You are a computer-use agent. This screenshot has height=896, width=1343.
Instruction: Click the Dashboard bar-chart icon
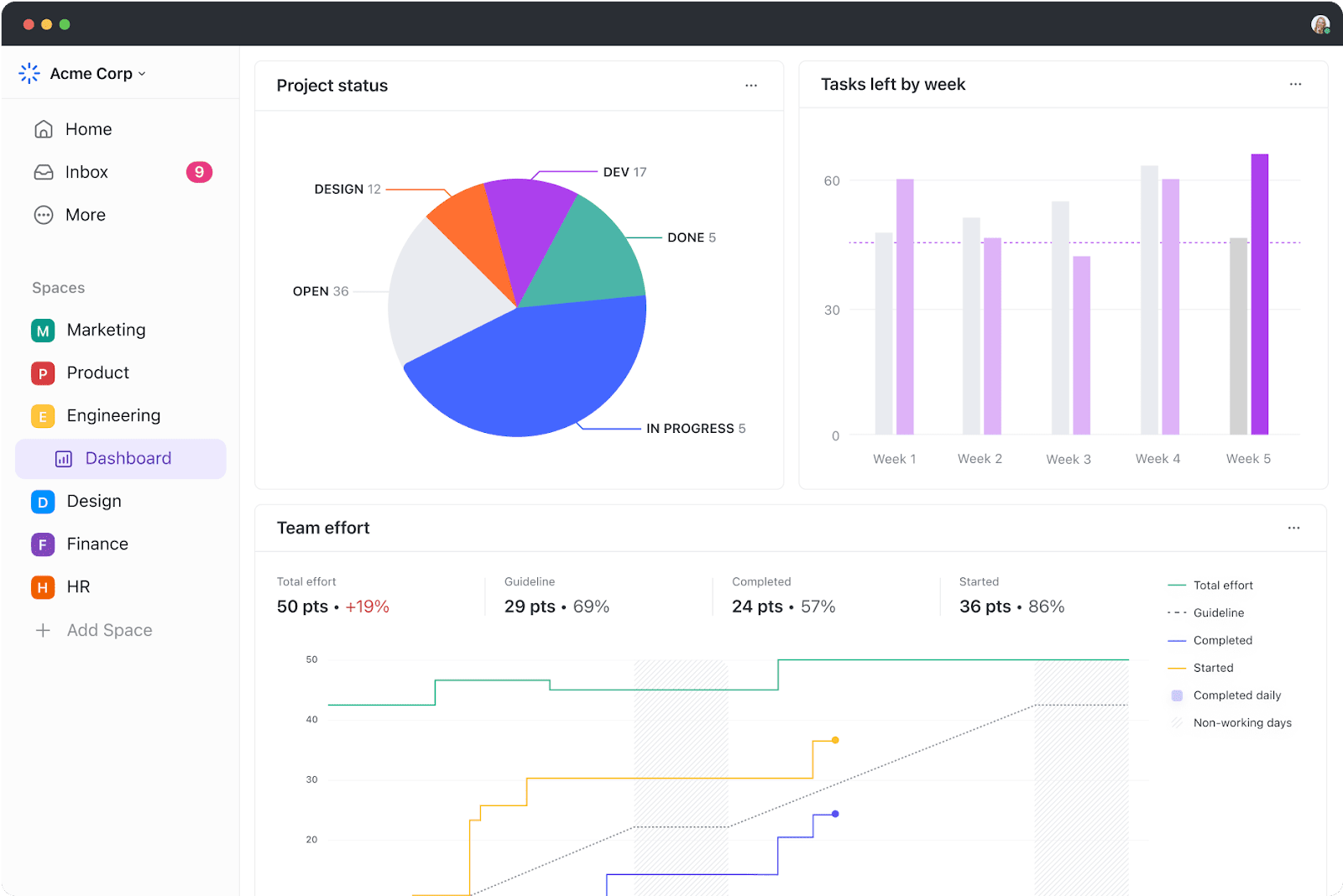(65, 458)
